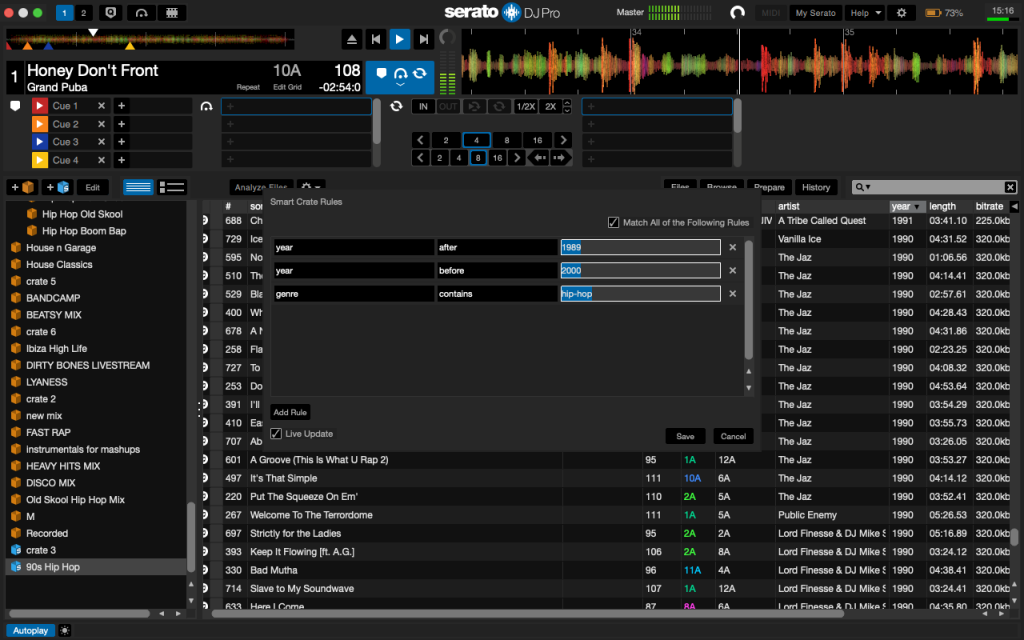Switch to album art list view icon
Image resolution: width=1024 pixels, height=640 pixels.
pyautogui.click(x=172, y=187)
